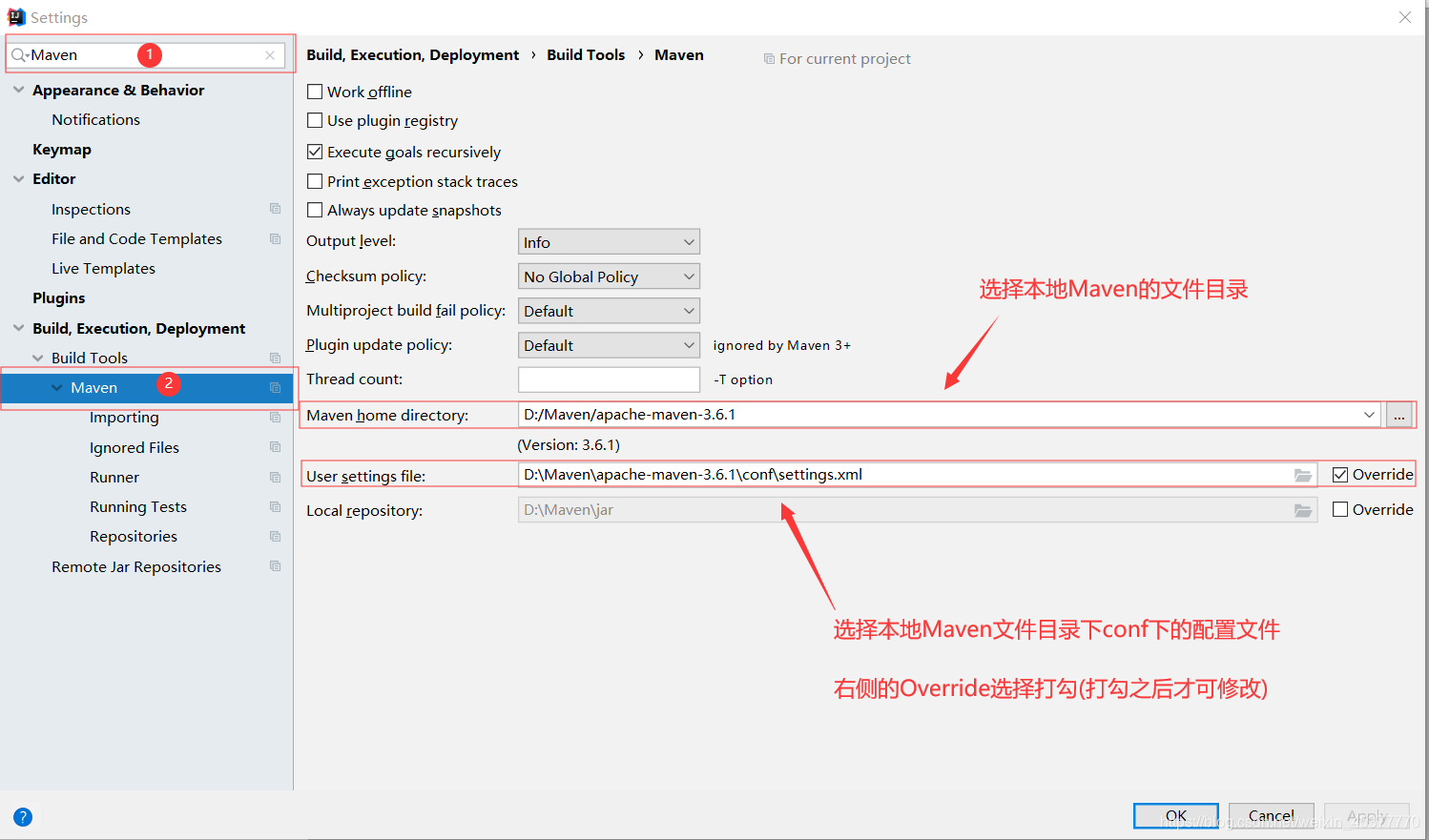Select Keymap in the settings tree
This screenshot has width=1429, height=840.
coord(62,149)
